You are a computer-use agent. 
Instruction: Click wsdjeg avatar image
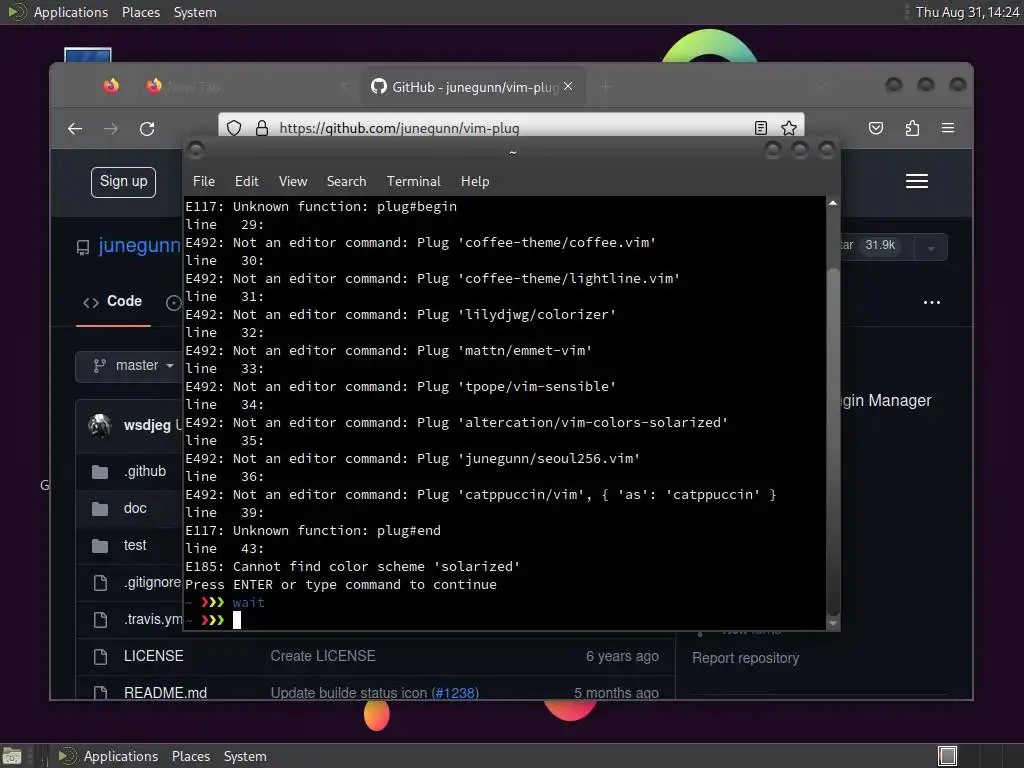(x=100, y=425)
